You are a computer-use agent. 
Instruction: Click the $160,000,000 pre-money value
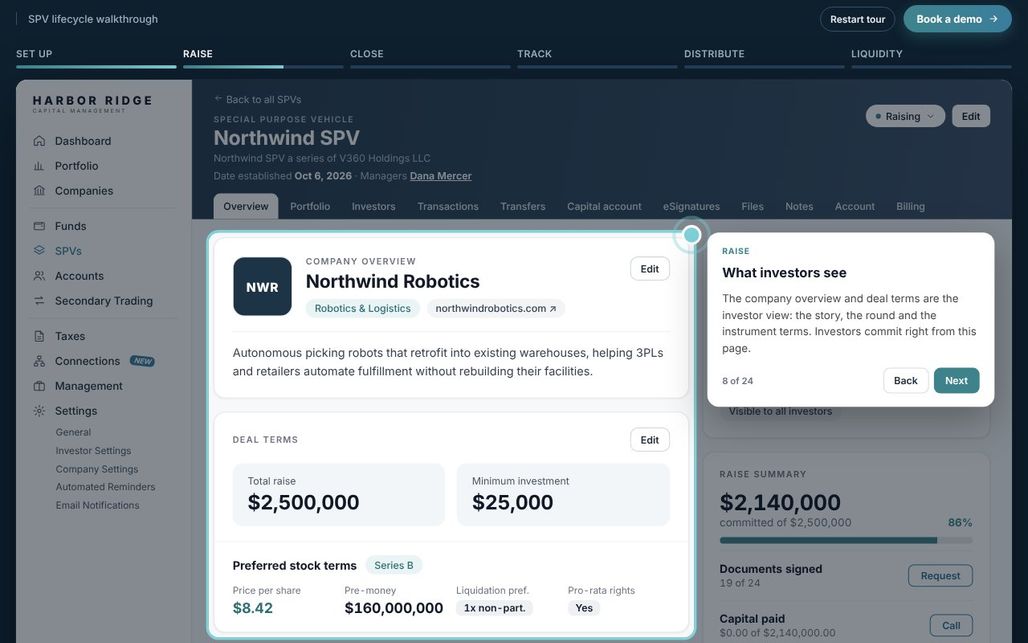pyautogui.click(x=394, y=608)
